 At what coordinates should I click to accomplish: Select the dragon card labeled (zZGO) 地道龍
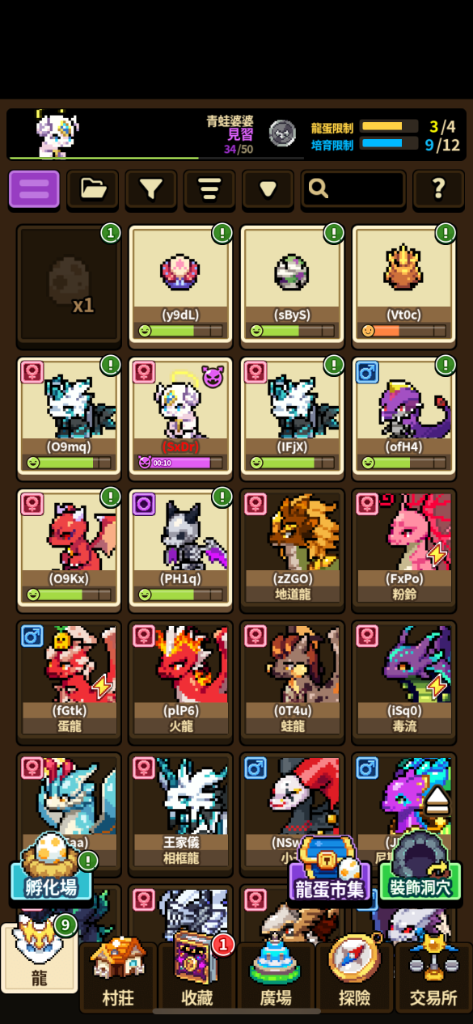pyautogui.click(x=293, y=550)
